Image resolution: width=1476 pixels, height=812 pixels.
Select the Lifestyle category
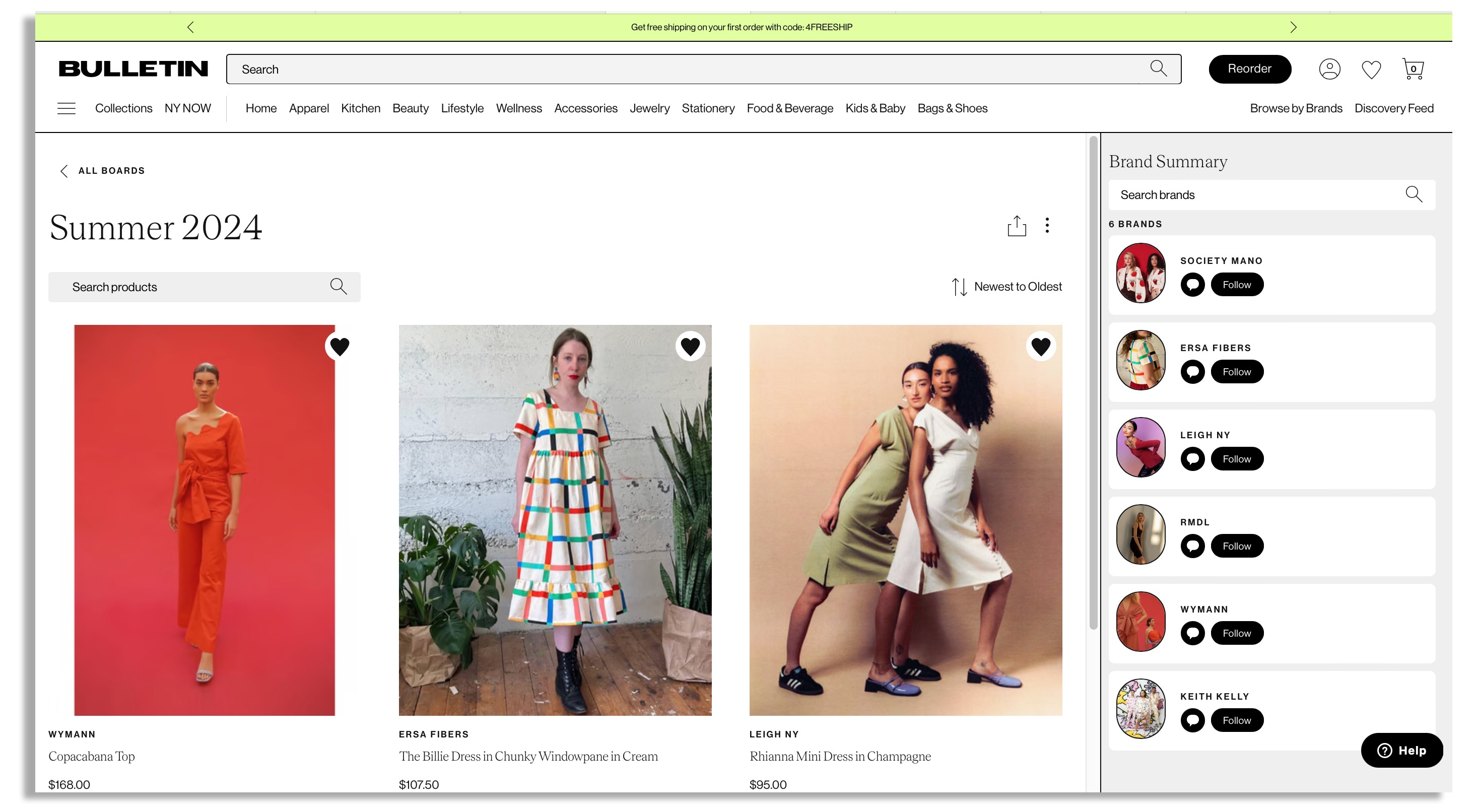coord(462,108)
